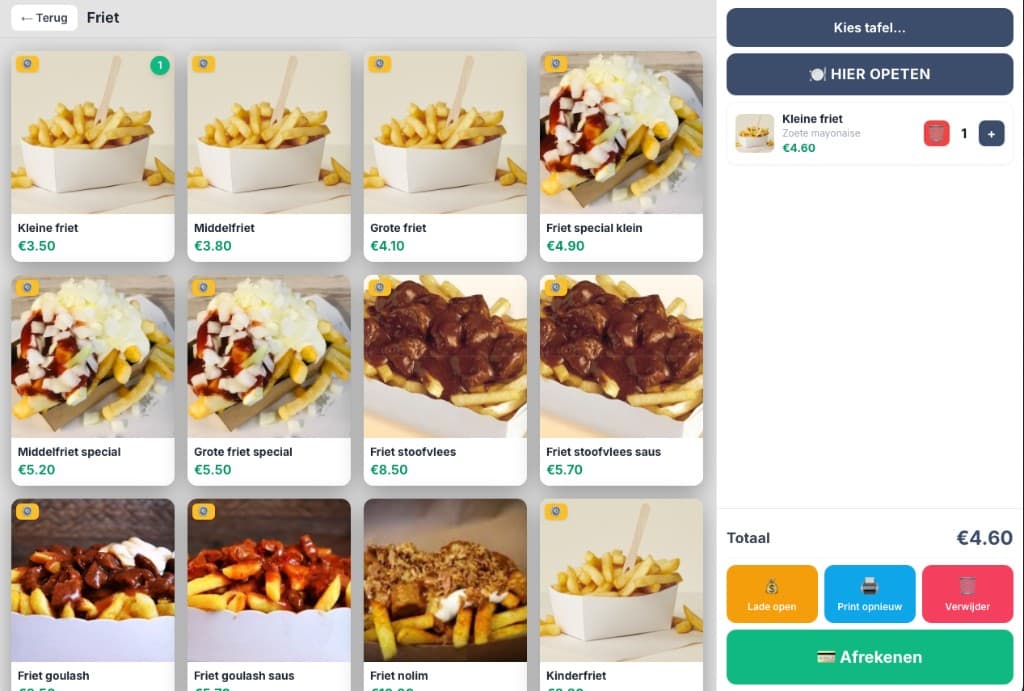The image size is (1024, 691).
Task: Click the camera icon on Grote friet card
Action: pos(380,63)
